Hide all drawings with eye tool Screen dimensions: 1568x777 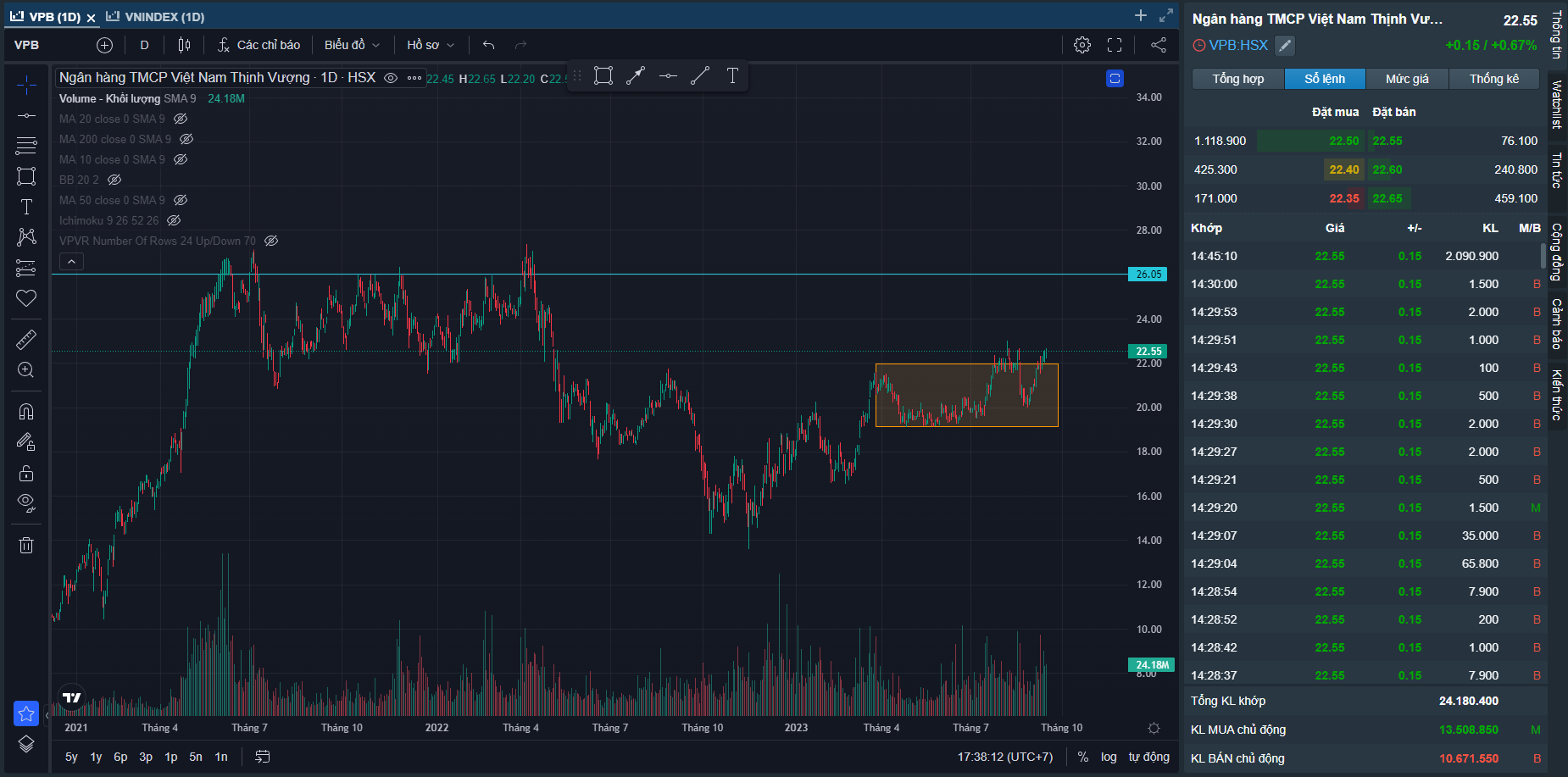26,503
